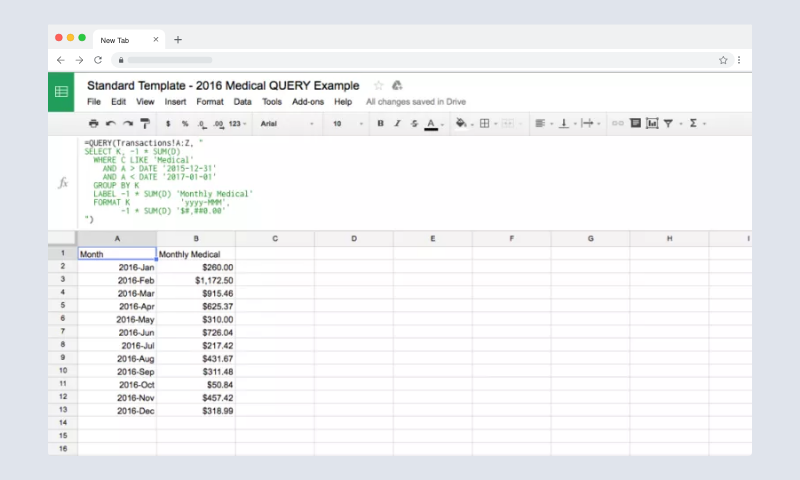
Task: Select column B header
Action: click(196, 238)
